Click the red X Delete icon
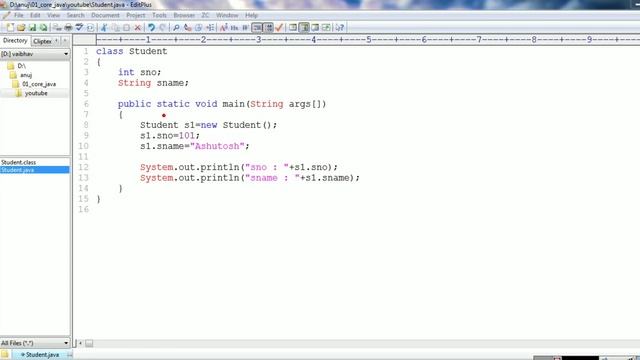The height and width of the screenshot is (360, 640). [x=138, y=27]
